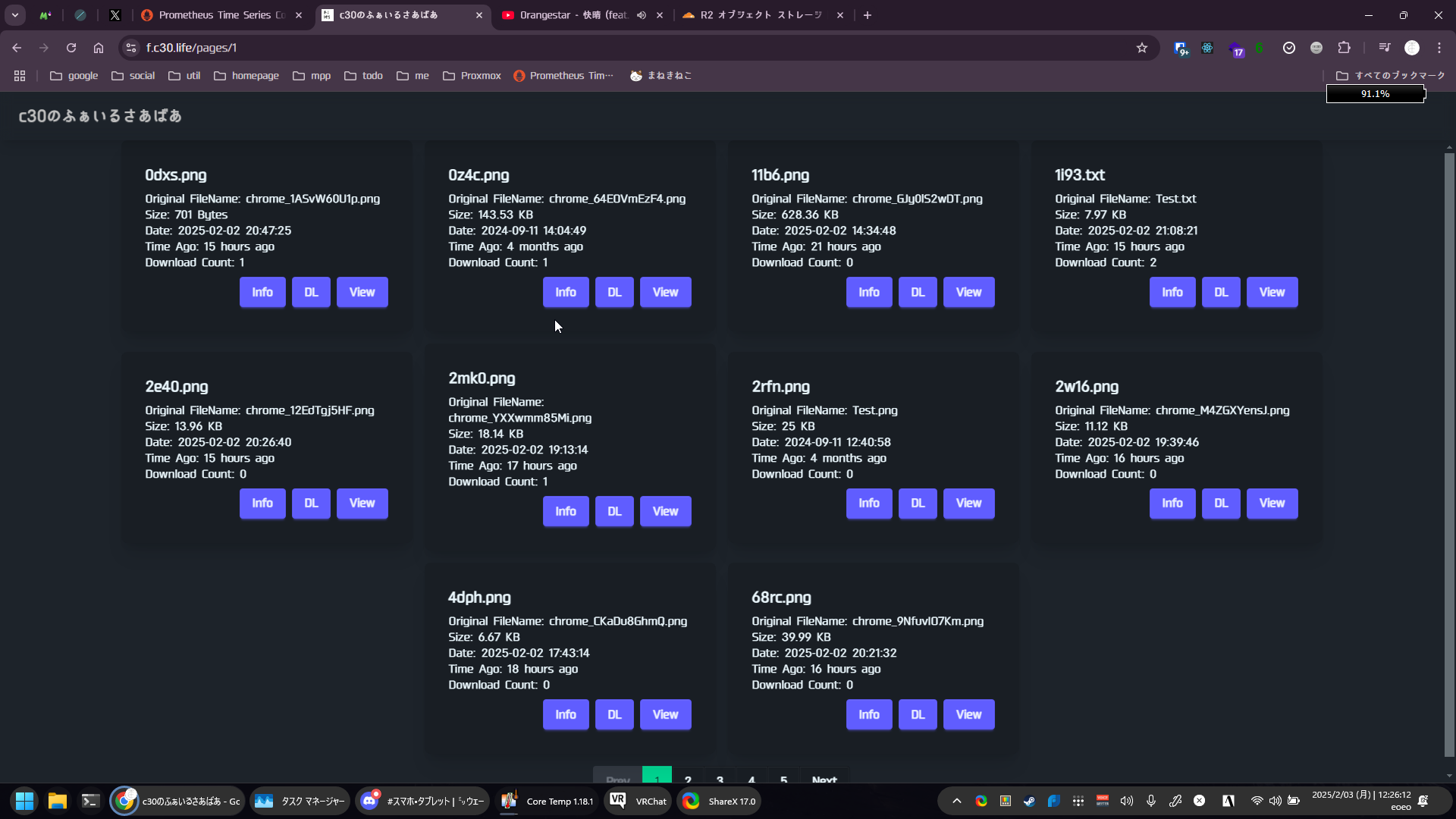Open the browser Extensions puzzle icon

pos(1344,48)
